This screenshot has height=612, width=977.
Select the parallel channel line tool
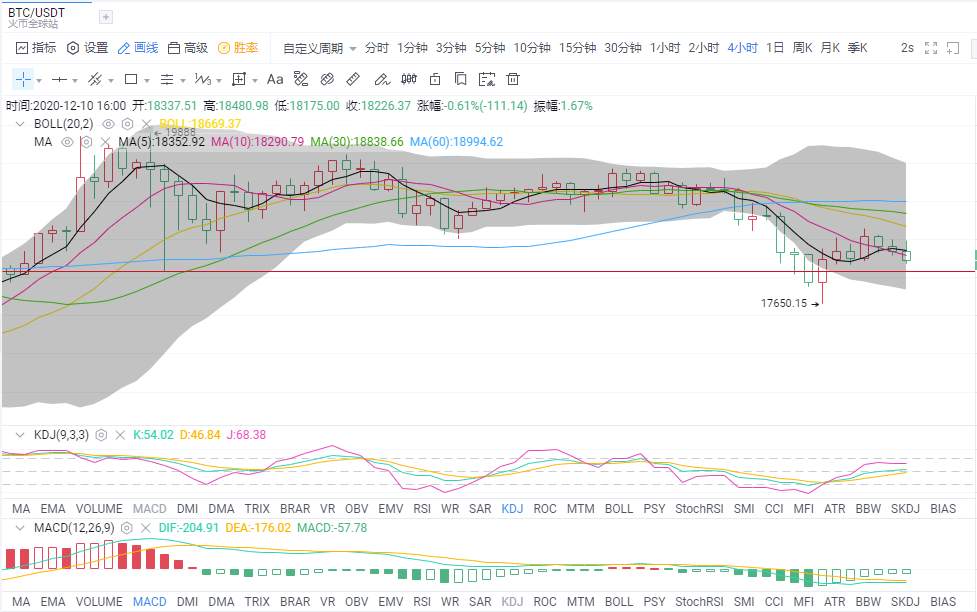click(95, 79)
